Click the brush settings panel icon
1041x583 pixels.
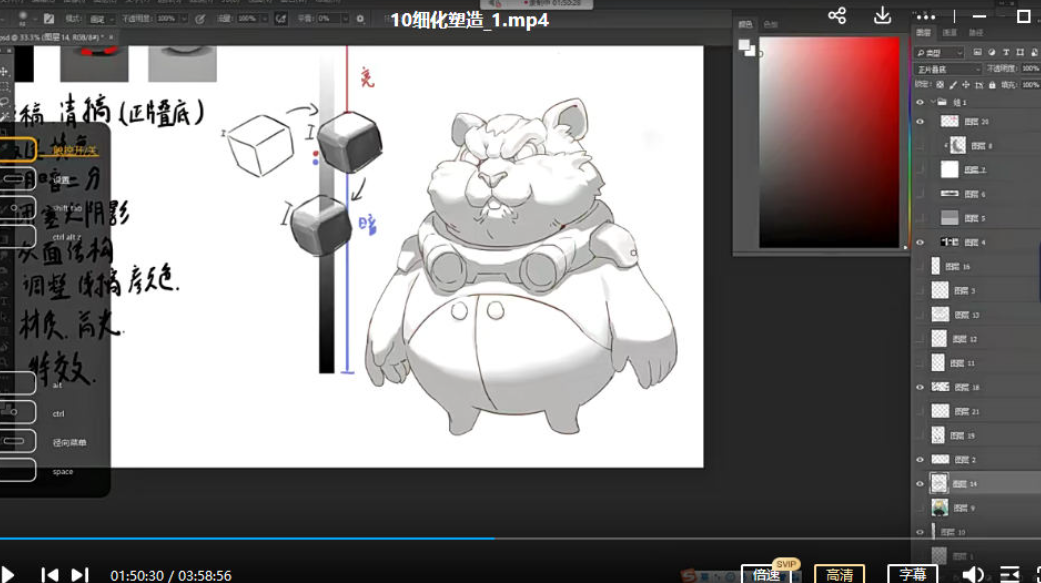click(48, 19)
